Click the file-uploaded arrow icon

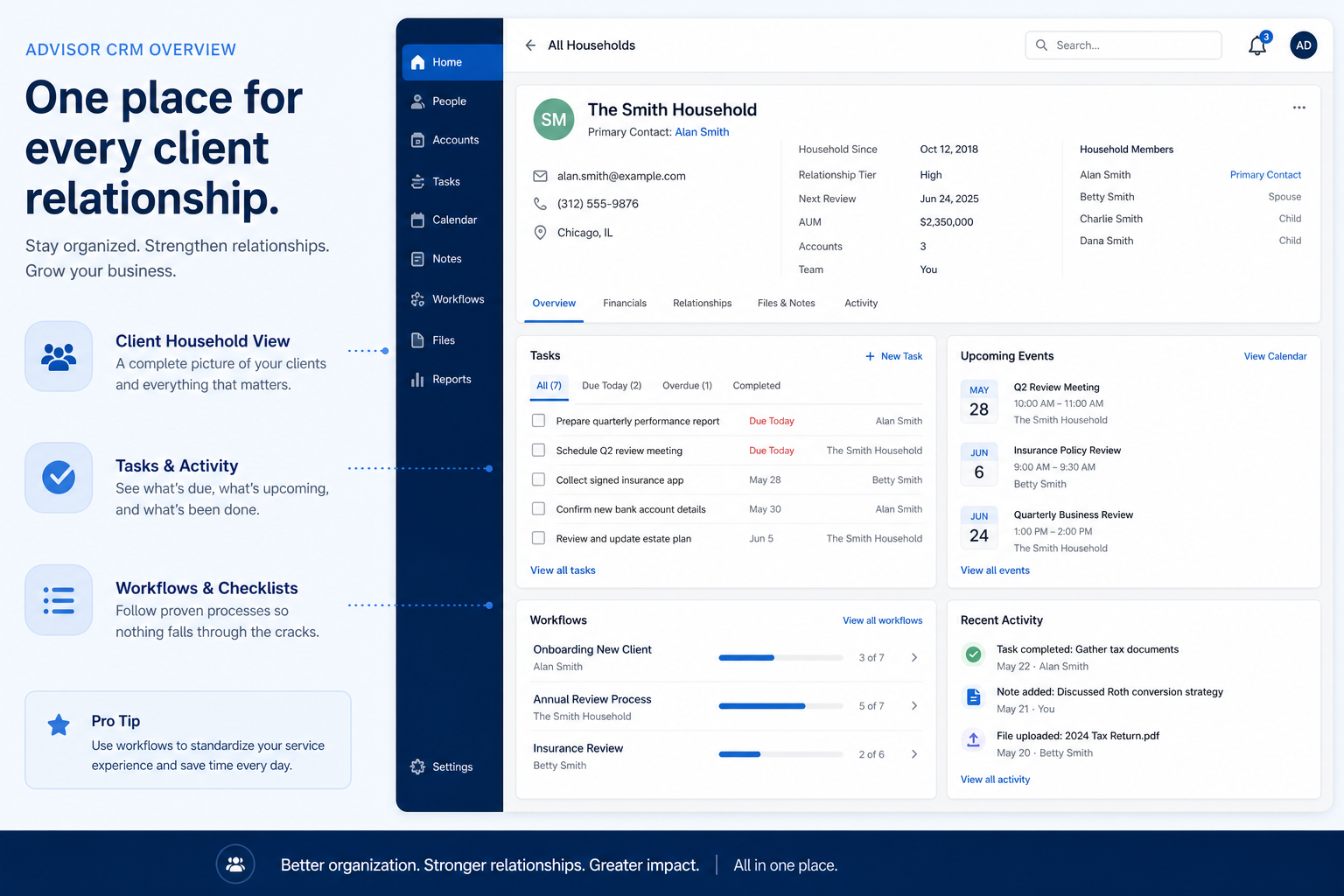(x=973, y=740)
